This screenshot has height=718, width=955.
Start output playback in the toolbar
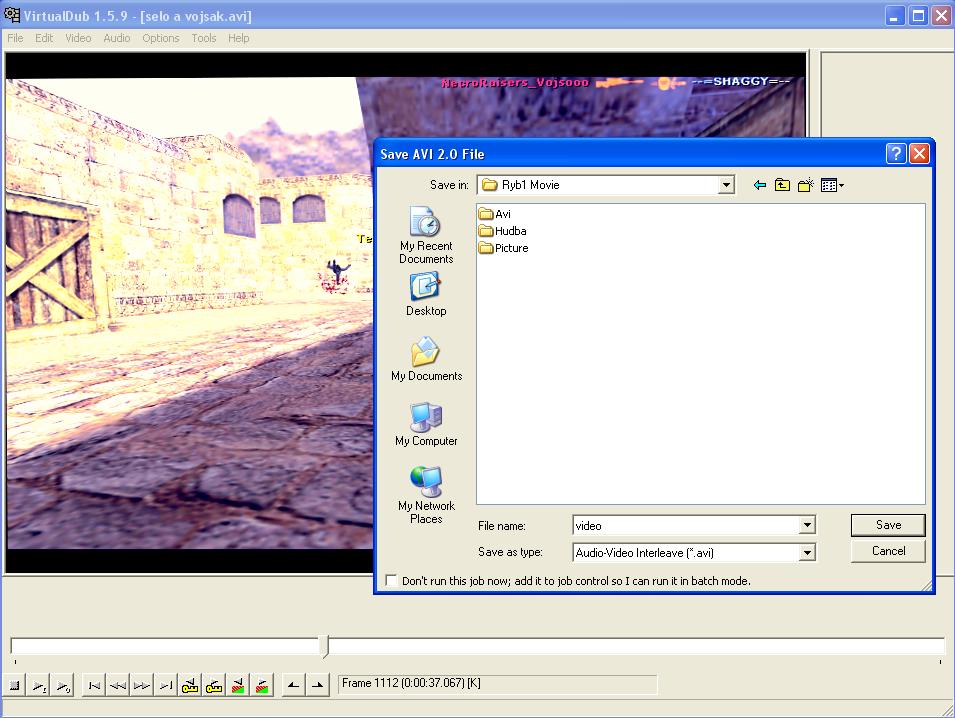[x=63, y=685]
